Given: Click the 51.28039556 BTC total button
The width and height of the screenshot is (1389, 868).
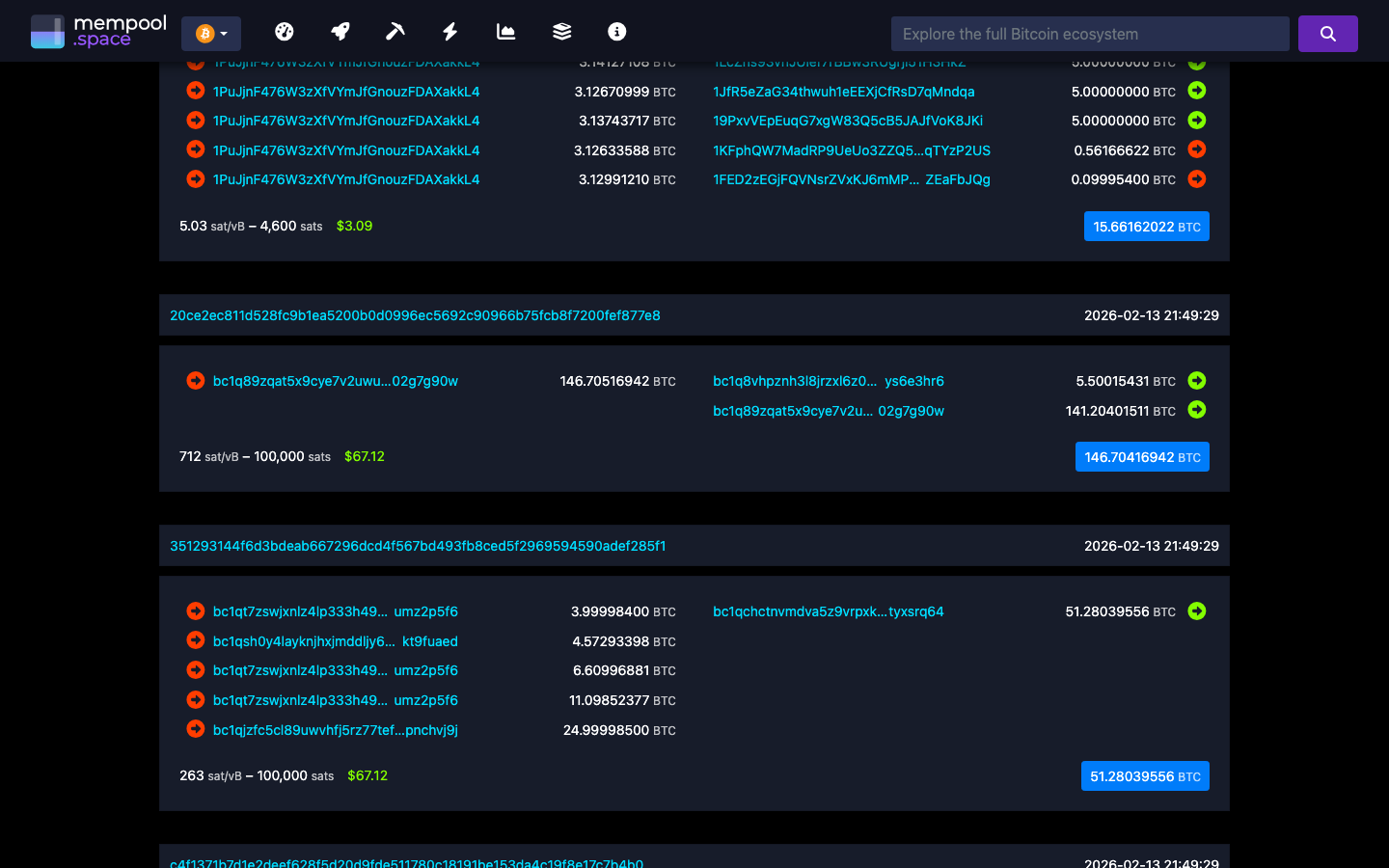Looking at the screenshot, I should tap(1145, 775).
